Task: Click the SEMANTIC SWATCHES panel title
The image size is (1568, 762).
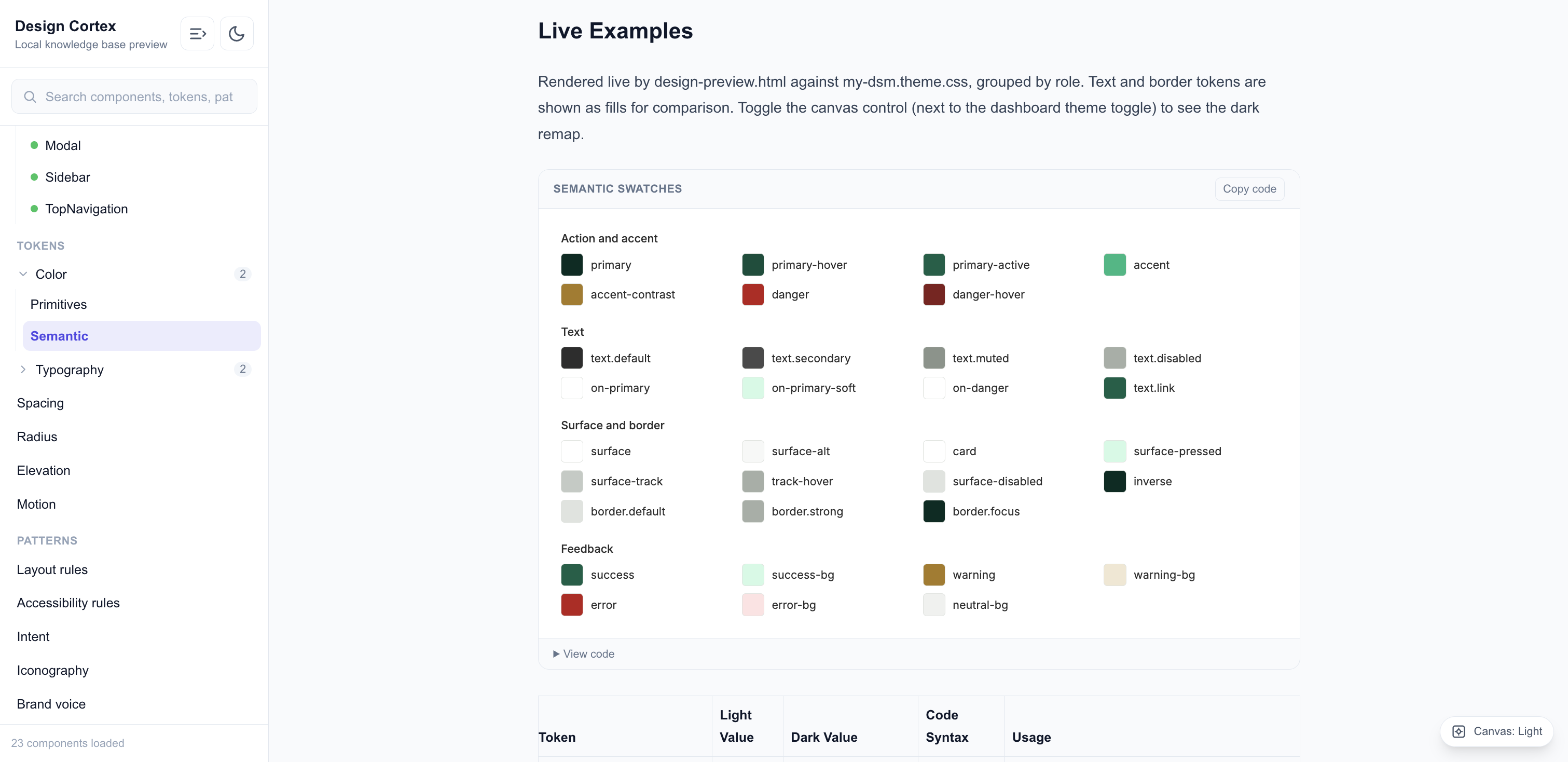Action: pyautogui.click(x=617, y=189)
